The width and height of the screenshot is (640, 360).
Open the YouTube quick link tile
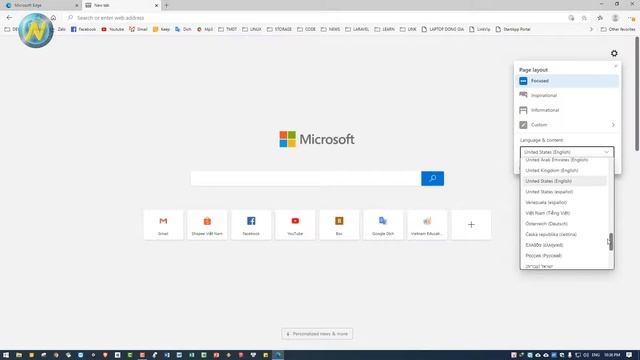(295, 225)
